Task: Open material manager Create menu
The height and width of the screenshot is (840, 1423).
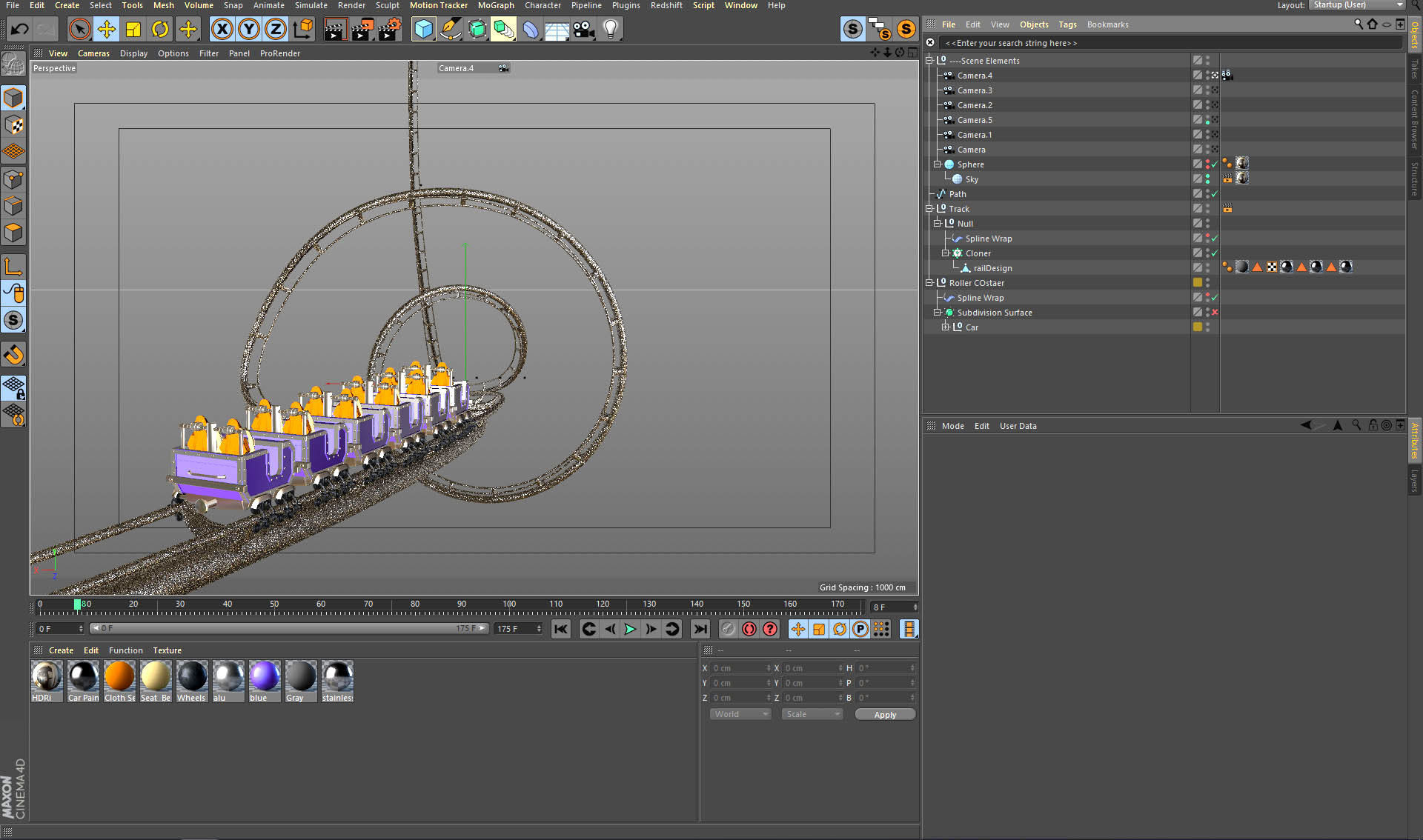Action: [61, 650]
